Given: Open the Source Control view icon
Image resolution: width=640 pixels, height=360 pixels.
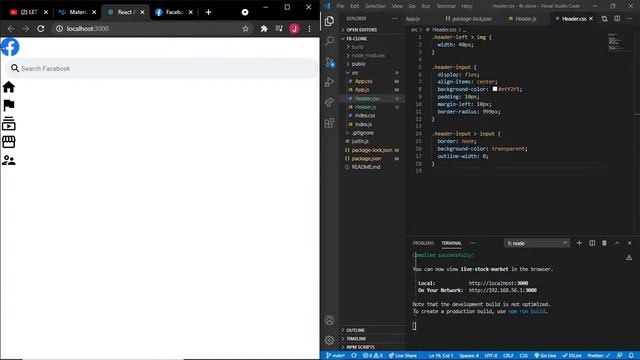Looking at the screenshot, I should [329, 62].
